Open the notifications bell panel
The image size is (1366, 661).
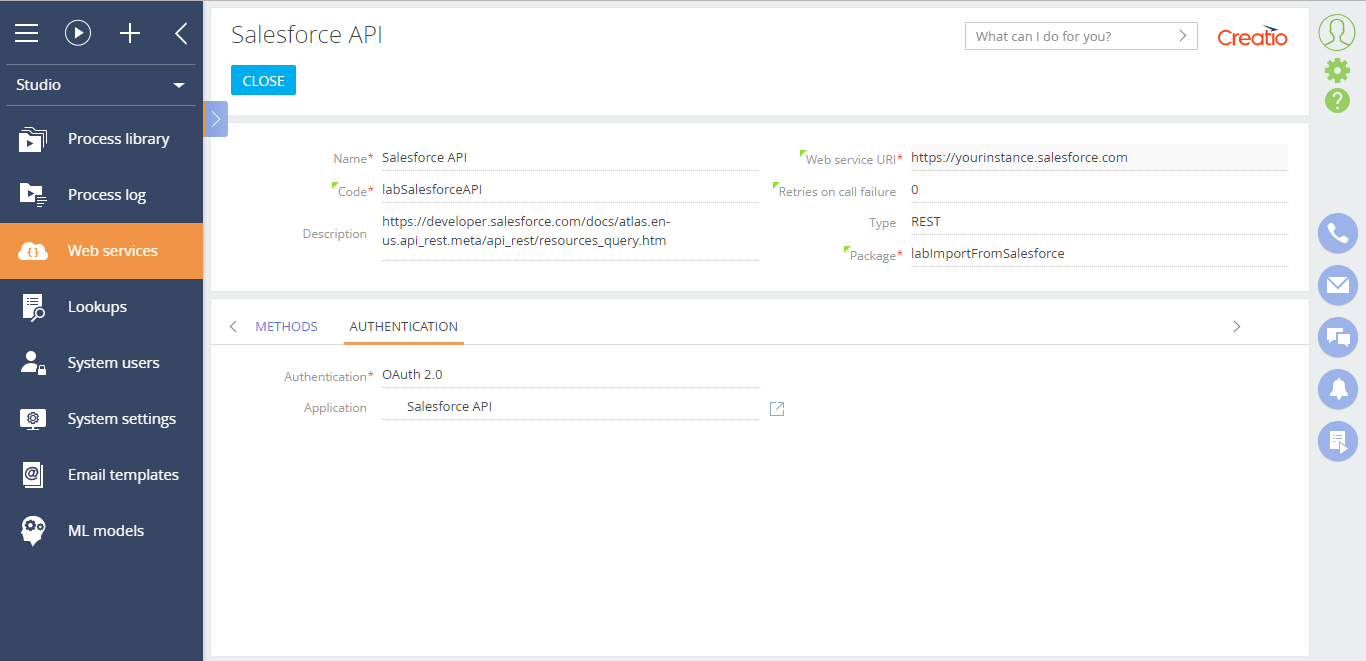click(x=1337, y=389)
